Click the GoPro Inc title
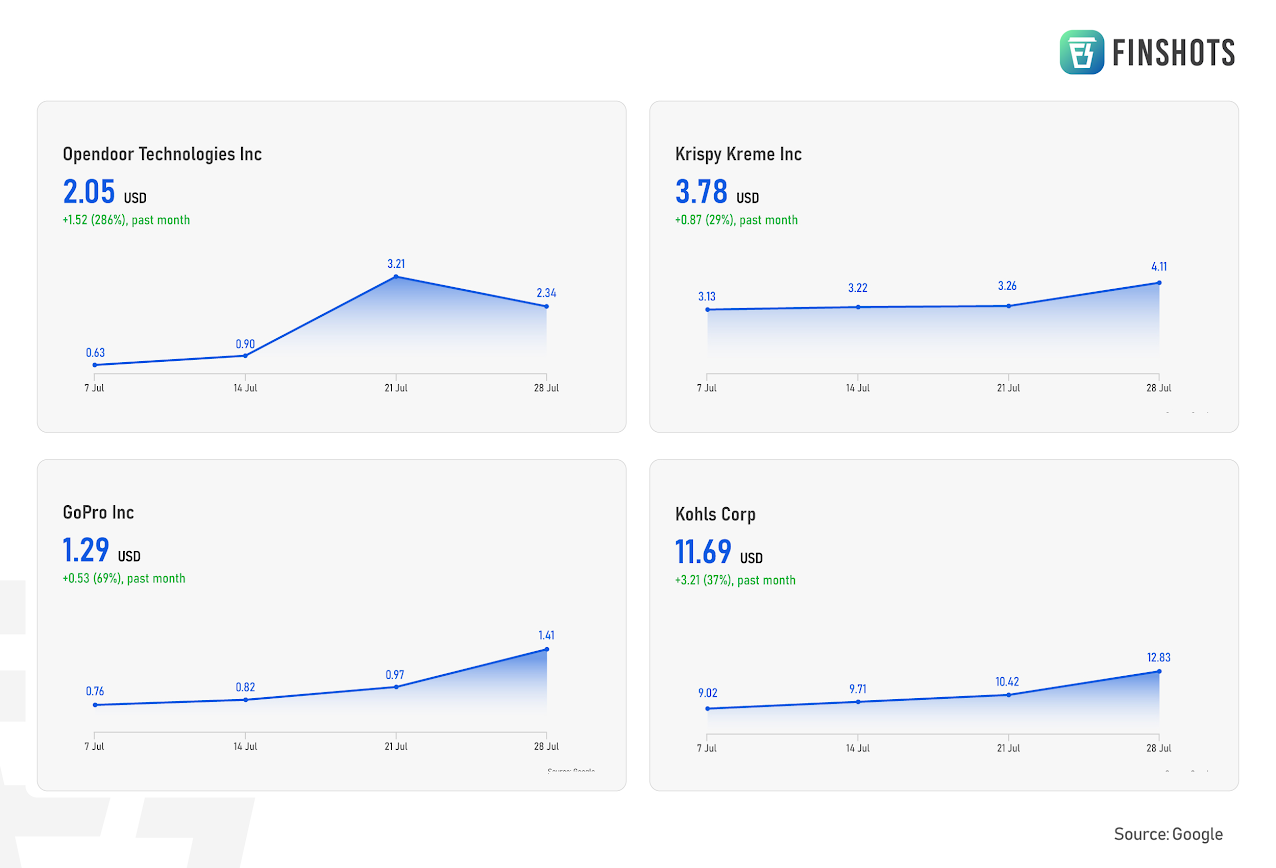 point(98,513)
